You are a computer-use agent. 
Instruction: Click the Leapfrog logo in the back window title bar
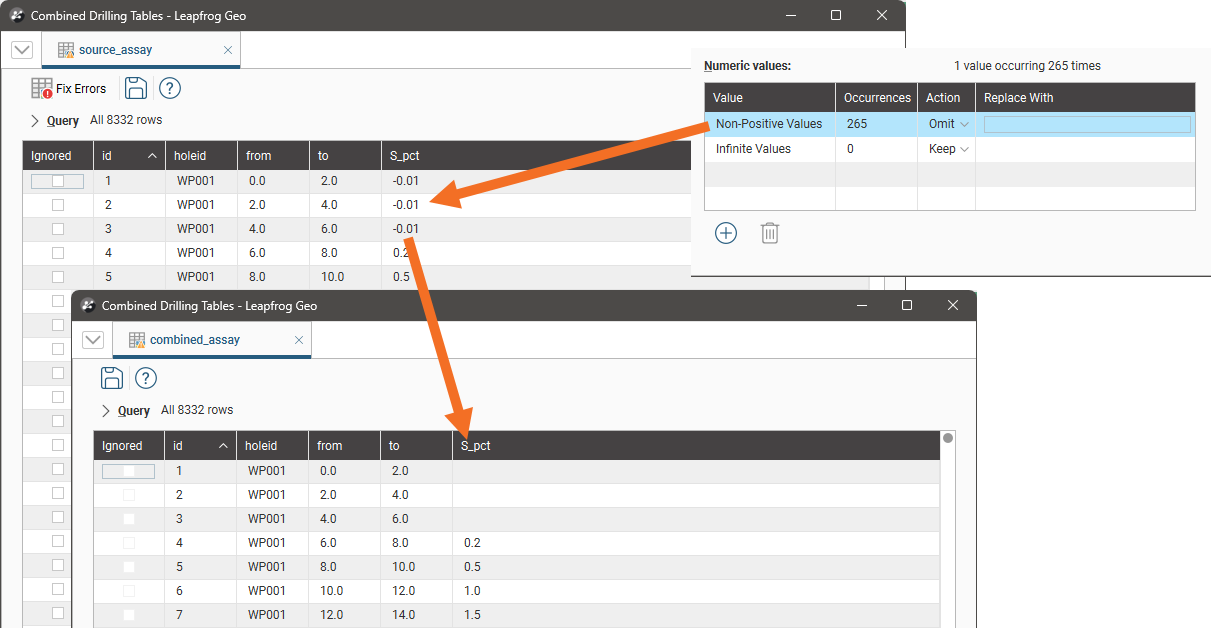tap(16, 16)
